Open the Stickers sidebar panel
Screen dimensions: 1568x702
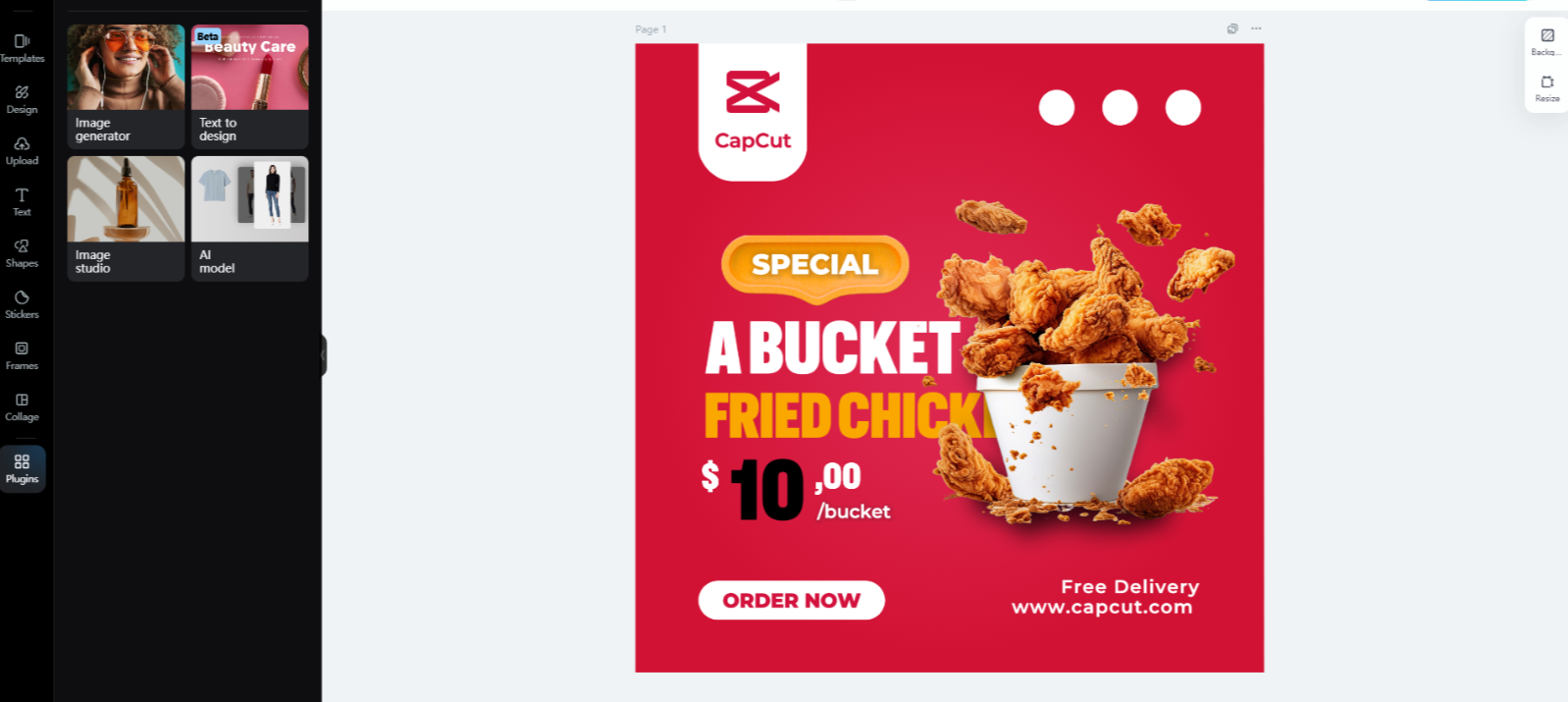[x=22, y=303]
